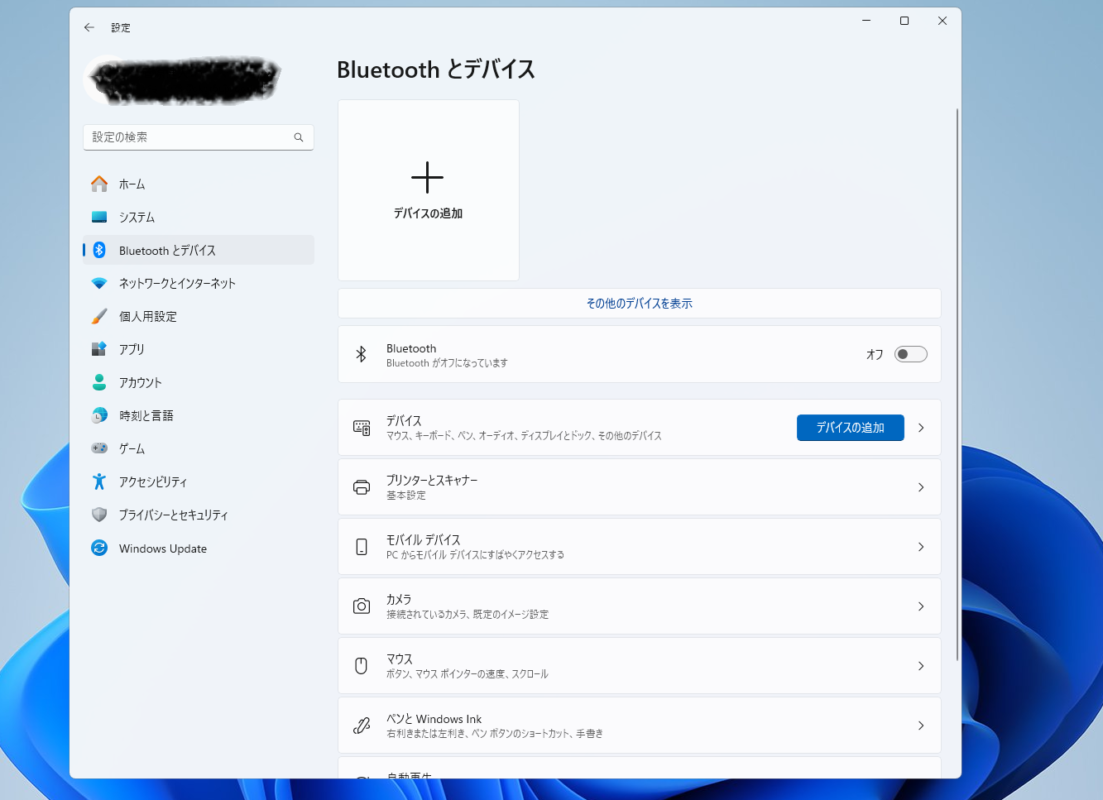1103x800 pixels.
Task: Click the プライバシーとセキュリティ shield icon
Action: [x=99, y=514]
